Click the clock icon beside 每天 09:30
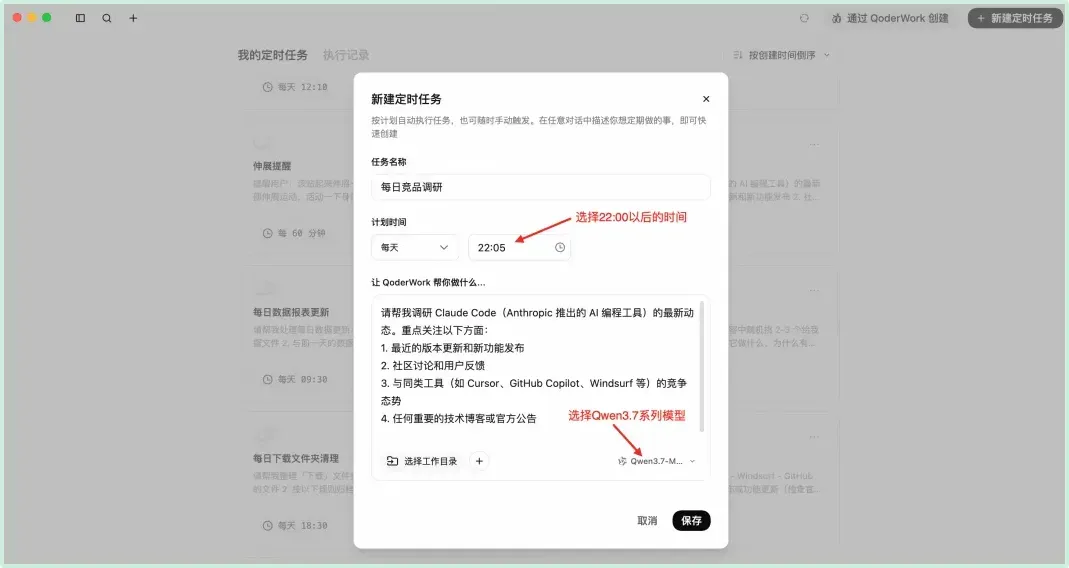Image resolution: width=1069 pixels, height=568 pixels. 267,379
